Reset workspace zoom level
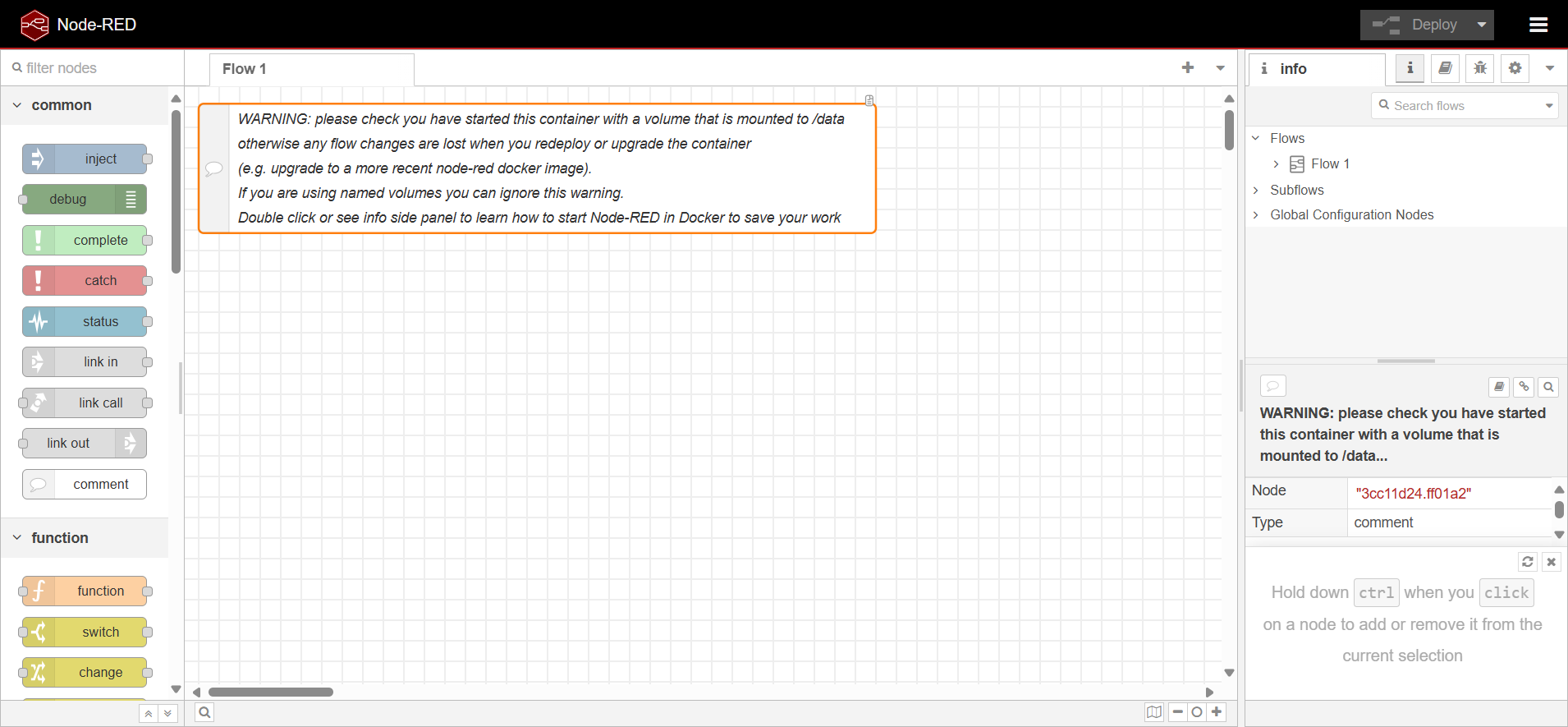Image resolution: width=1568 pixels, height=727 pixels. (x=1197, y=712)
